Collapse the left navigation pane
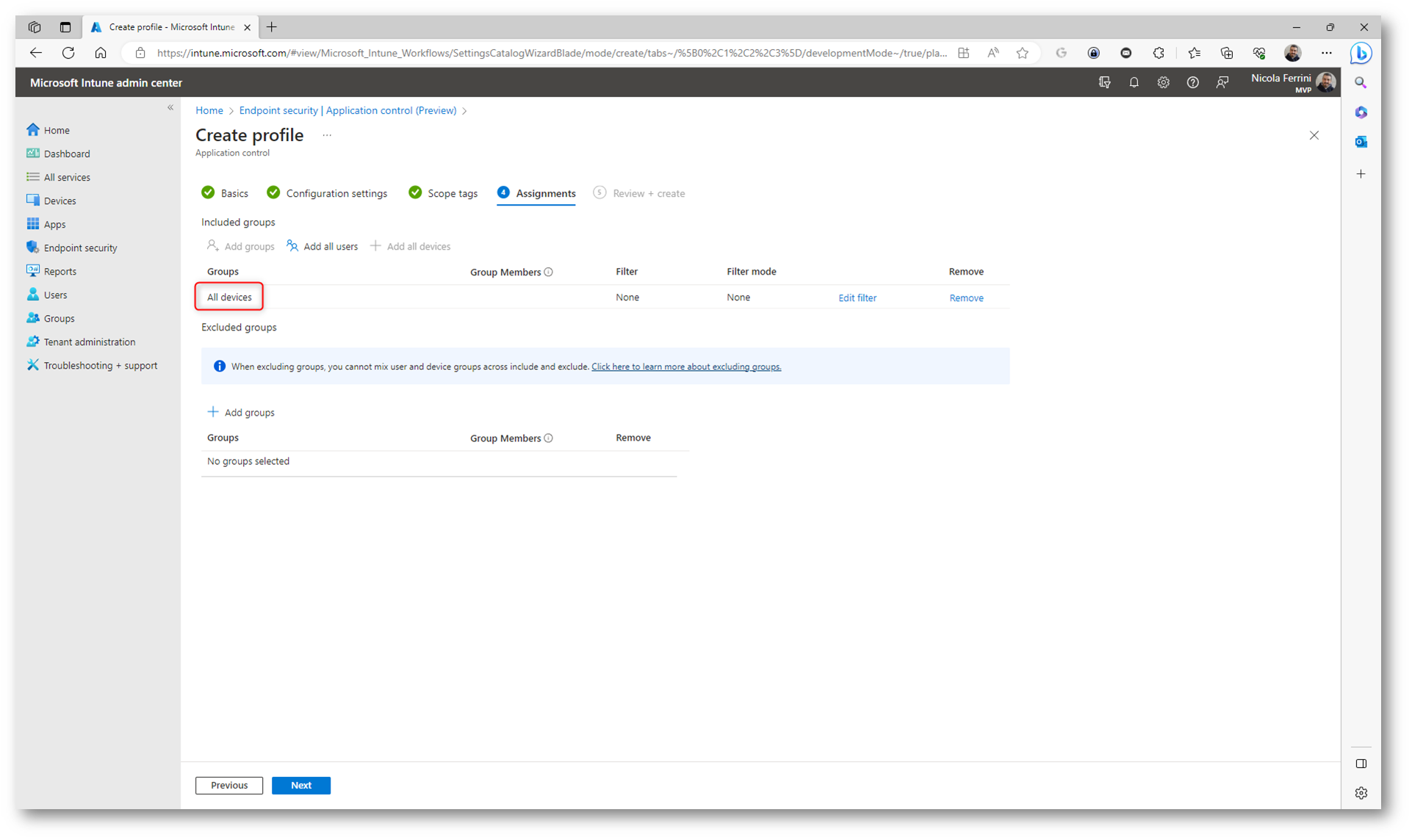 170,108
